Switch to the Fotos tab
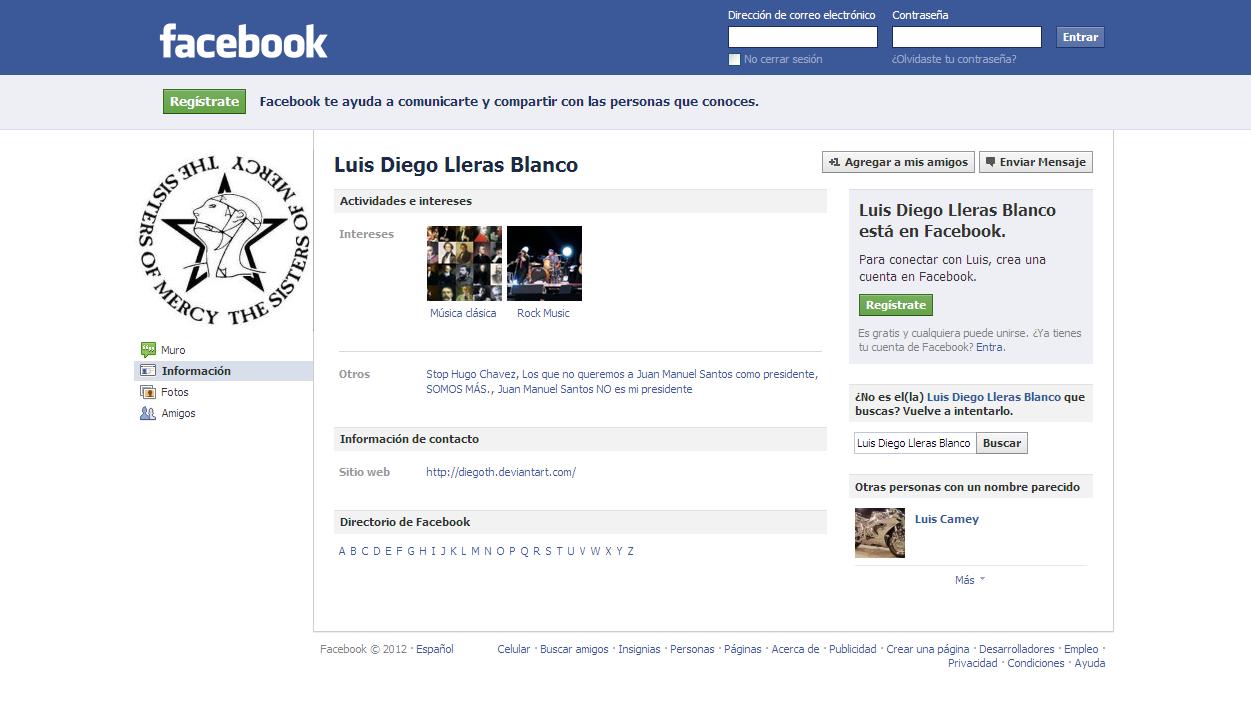The image size is (1251, 711). [x=175, y=392]
